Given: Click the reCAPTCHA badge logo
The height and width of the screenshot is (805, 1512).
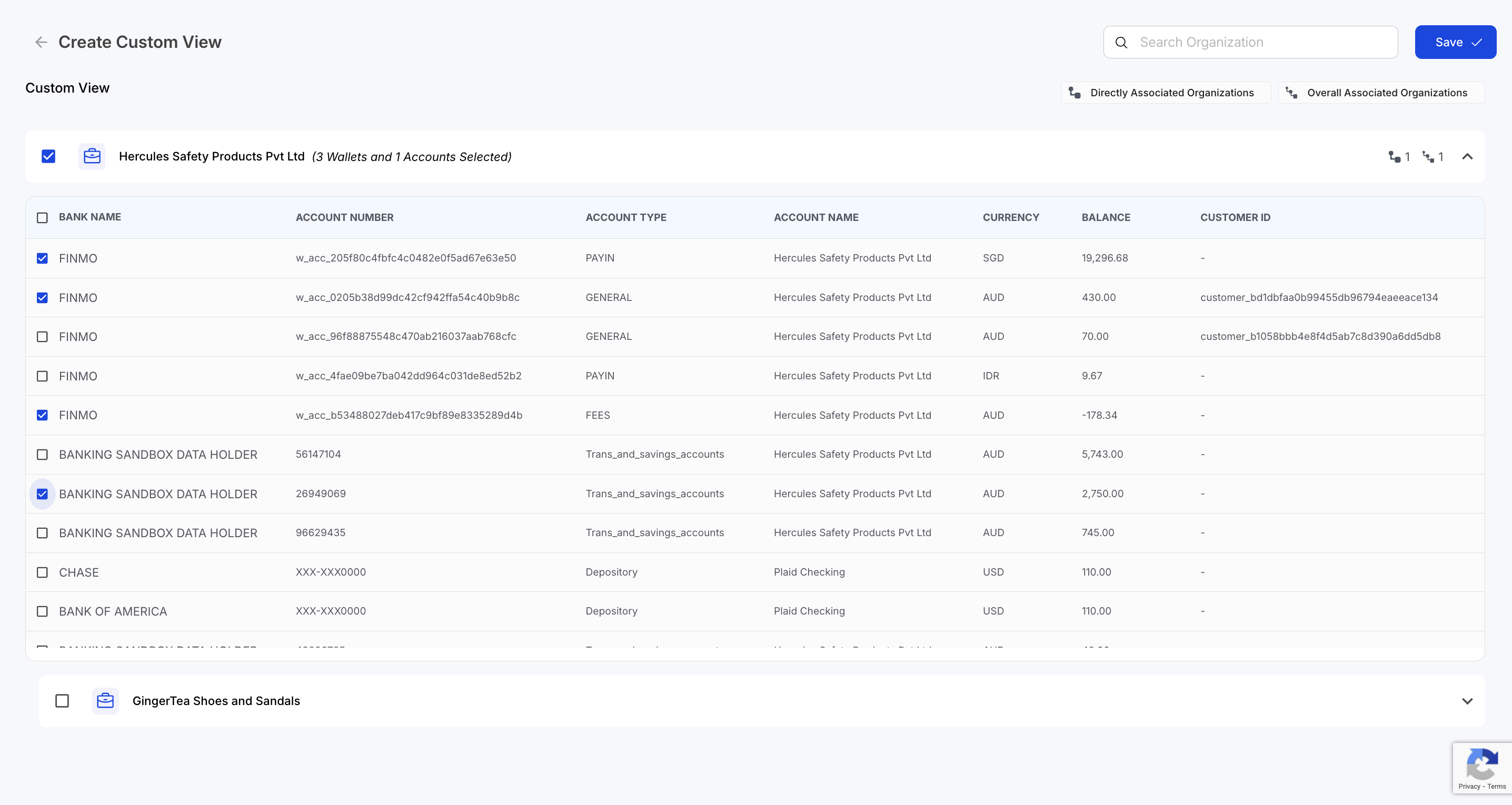Looking at the screenshot, I should [1481, 764].
